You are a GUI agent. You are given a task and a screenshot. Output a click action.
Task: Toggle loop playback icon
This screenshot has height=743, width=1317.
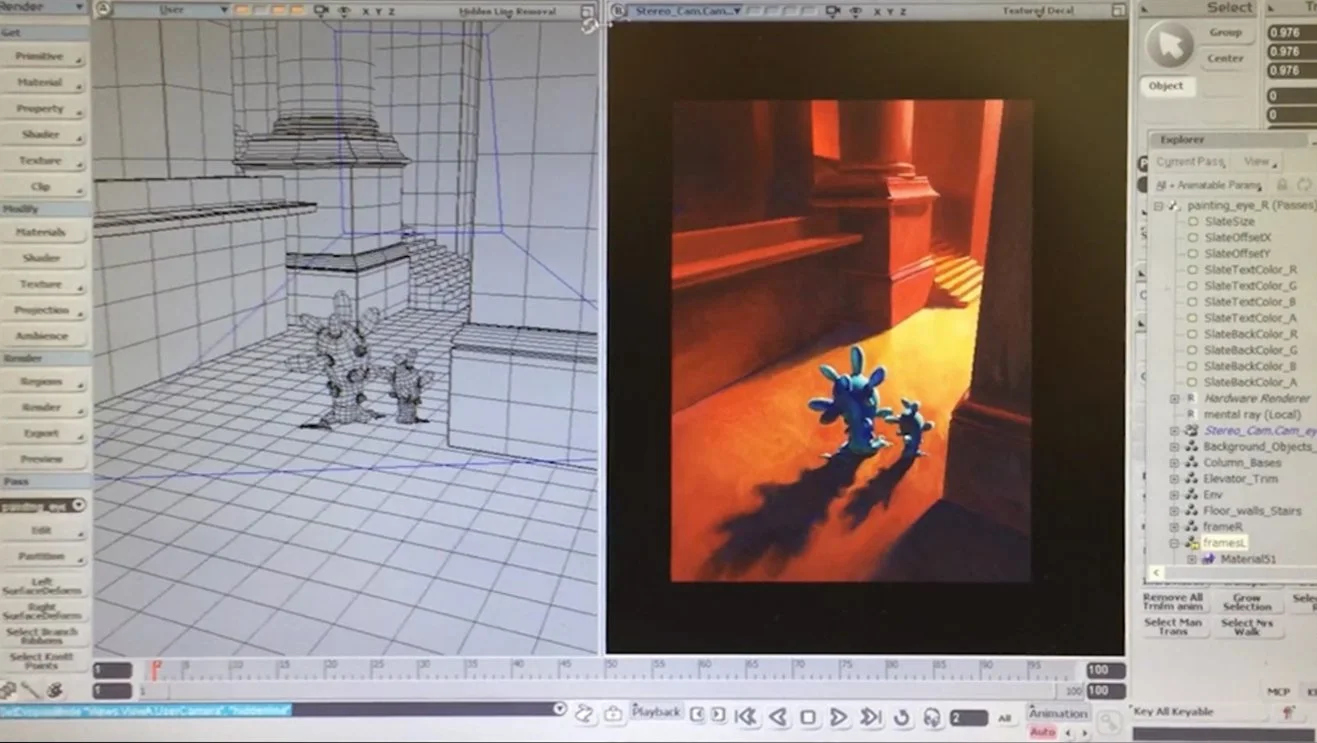(902, 717)
